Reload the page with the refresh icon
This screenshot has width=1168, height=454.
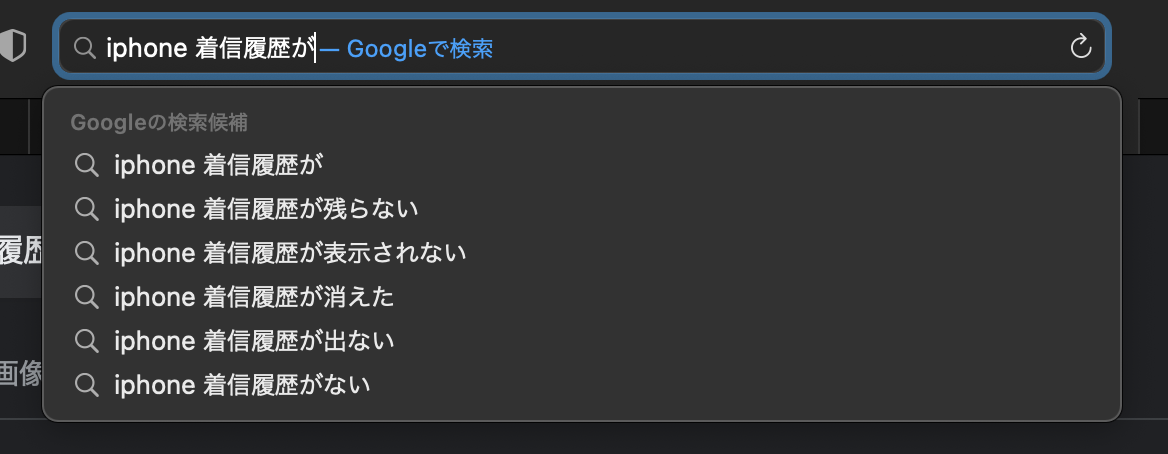[x=1080, y=47]
